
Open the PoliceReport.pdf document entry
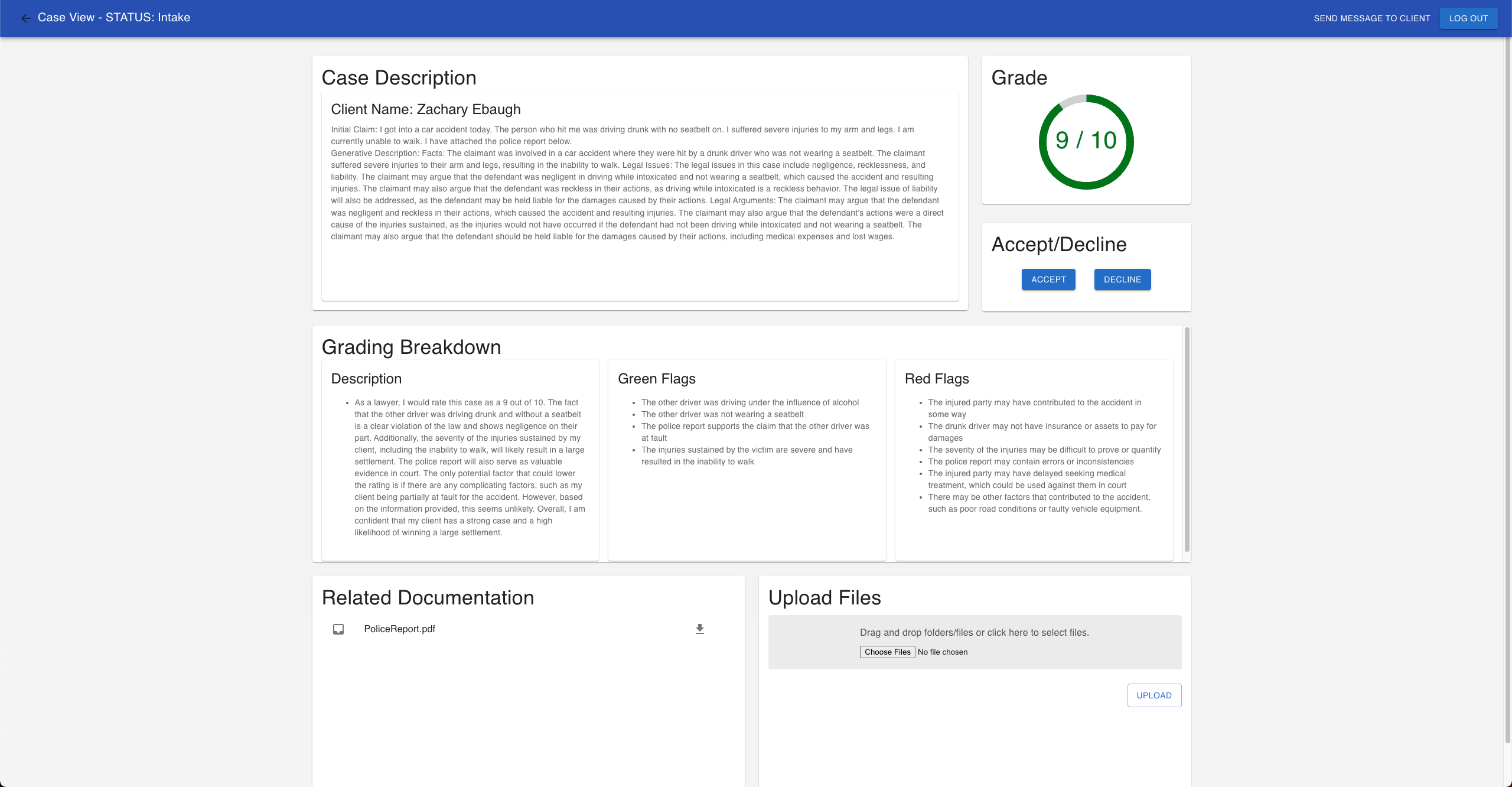click(399, 629)
